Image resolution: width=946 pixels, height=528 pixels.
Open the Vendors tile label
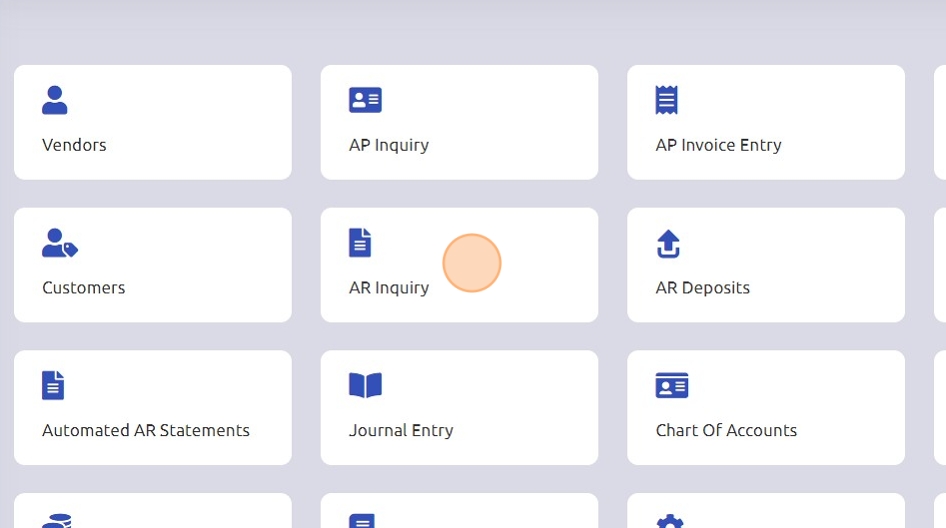tap(74, 145)
